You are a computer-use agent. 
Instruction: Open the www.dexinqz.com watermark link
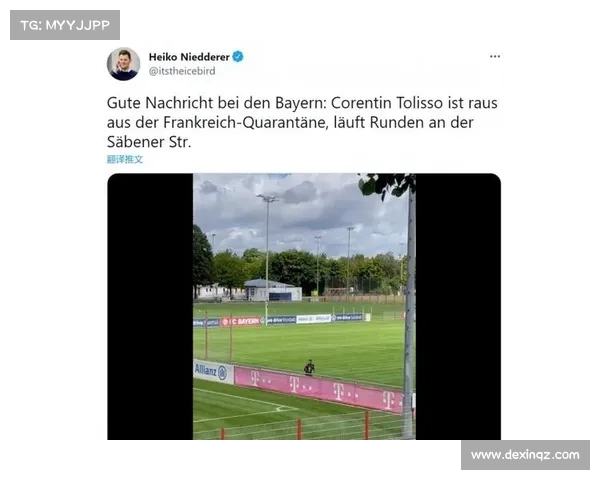tap(525, 455)
